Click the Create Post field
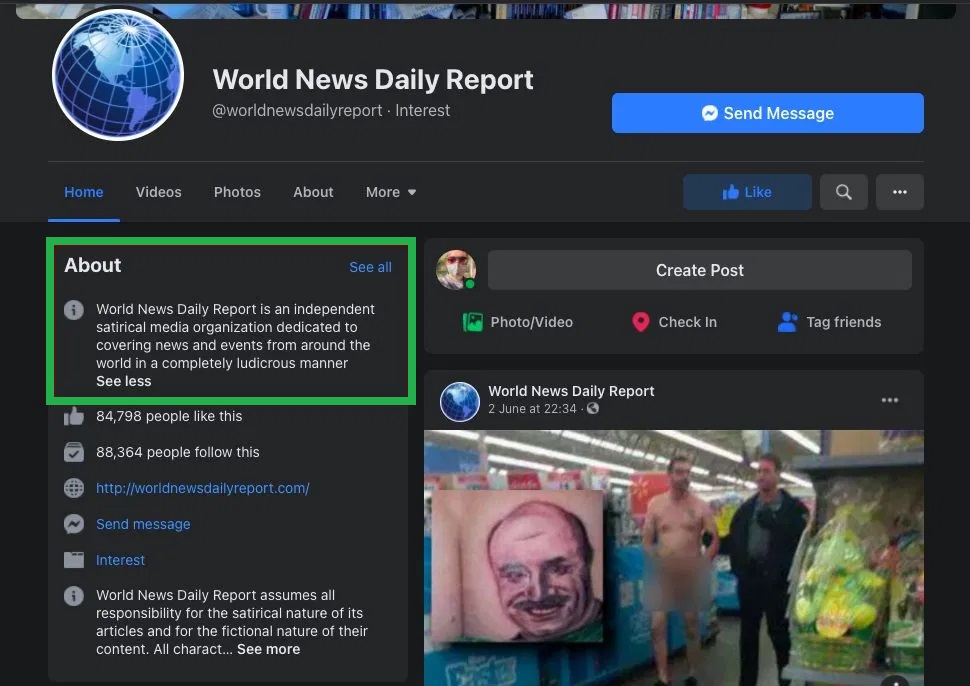This screenshot has width=970, height=686. click(x=699, y=270)
